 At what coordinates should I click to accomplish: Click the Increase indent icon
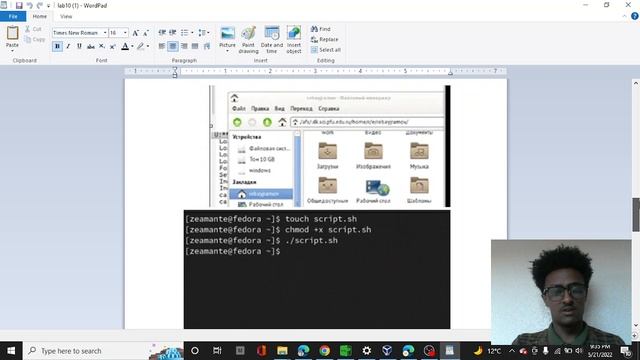click(173, 33)
